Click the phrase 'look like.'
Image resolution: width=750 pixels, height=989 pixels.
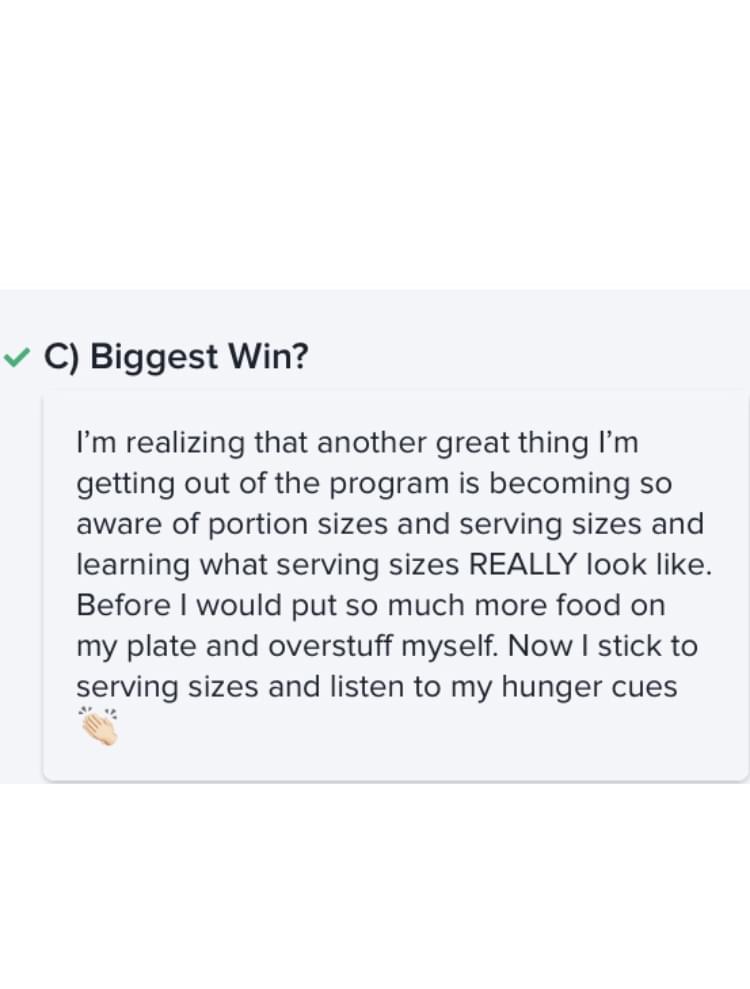point(649,564)
